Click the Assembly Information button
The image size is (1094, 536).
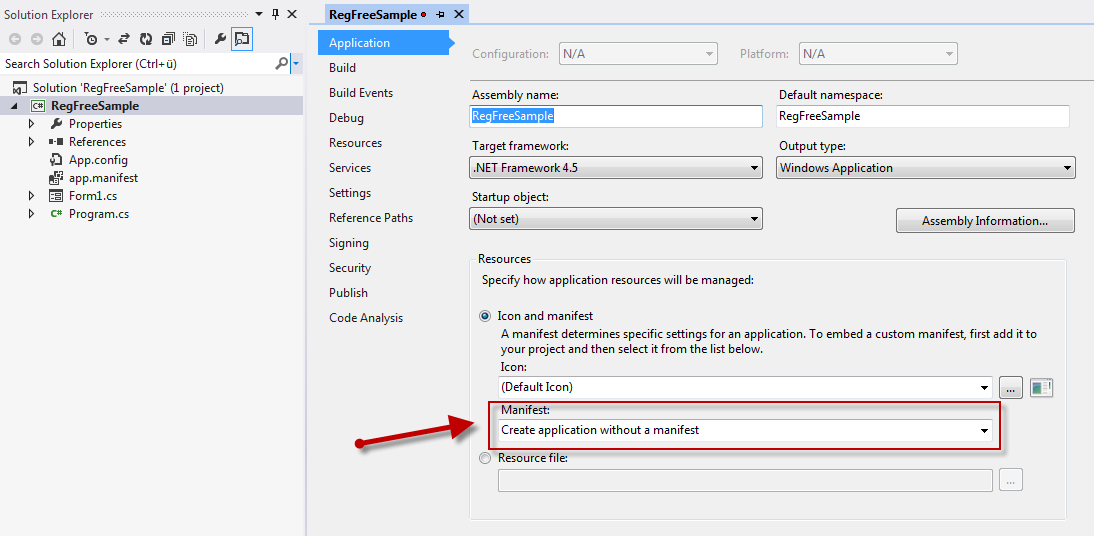coord(985,221)
